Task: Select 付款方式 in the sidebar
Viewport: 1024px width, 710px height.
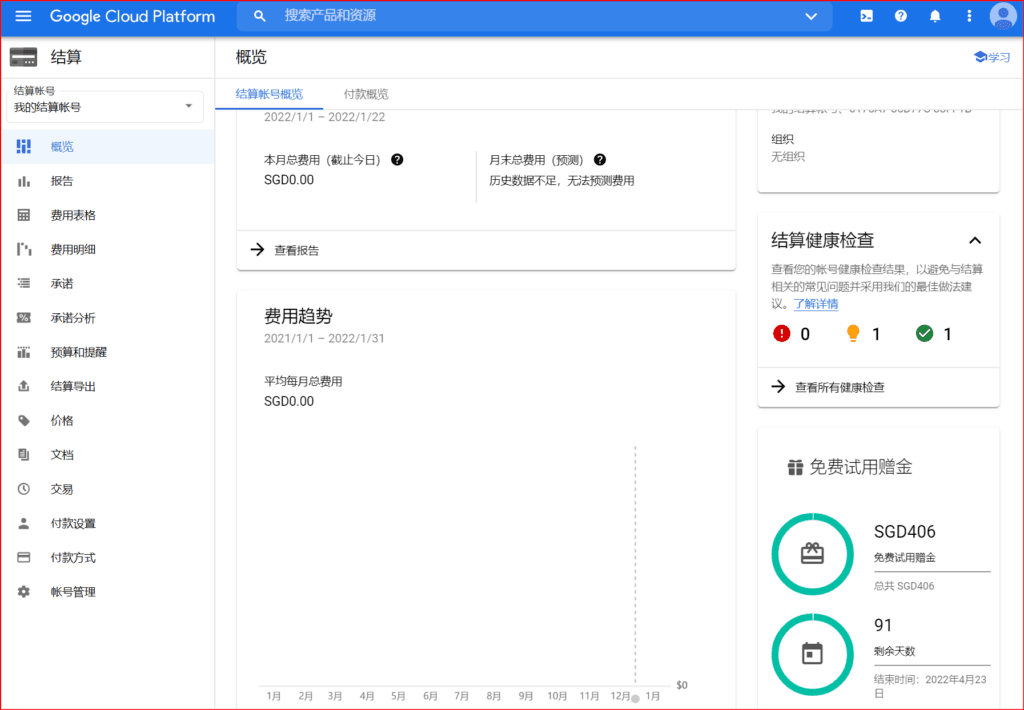Action: pyautogui.click(x=73, y=557)
